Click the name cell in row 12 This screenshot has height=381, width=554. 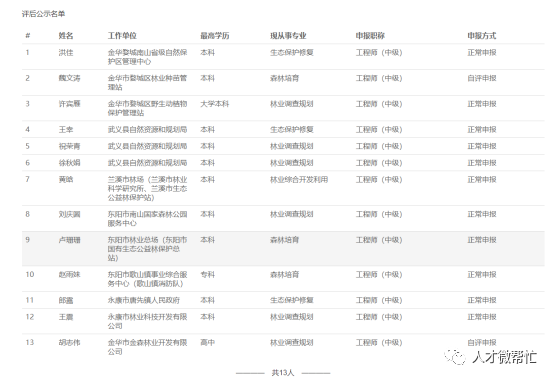pyautogui.click(x=66, y=317)
